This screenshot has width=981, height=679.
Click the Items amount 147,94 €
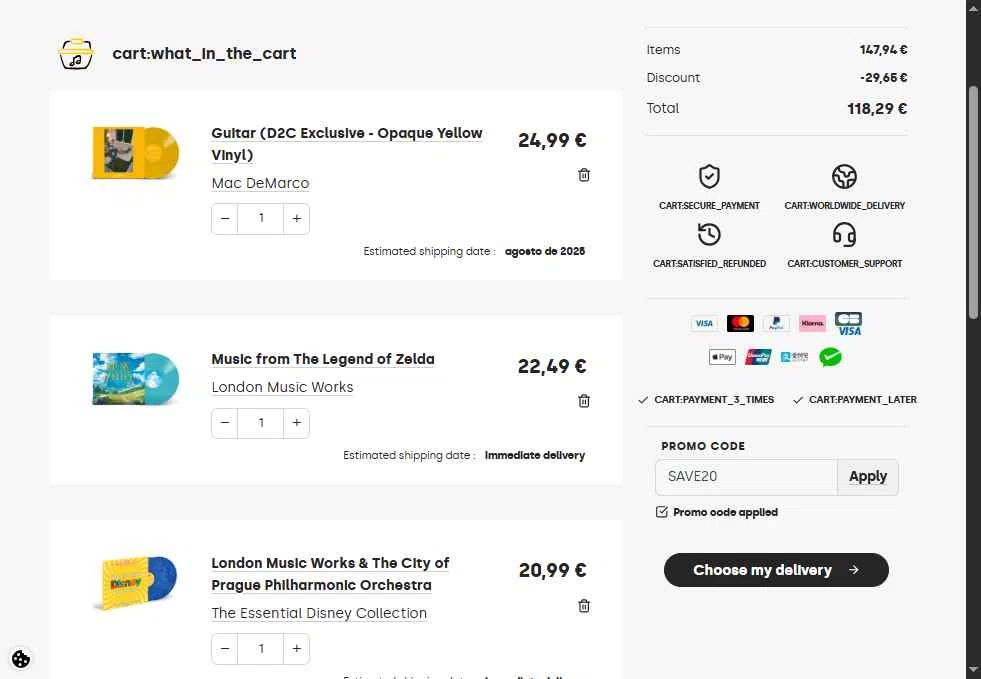883,49
